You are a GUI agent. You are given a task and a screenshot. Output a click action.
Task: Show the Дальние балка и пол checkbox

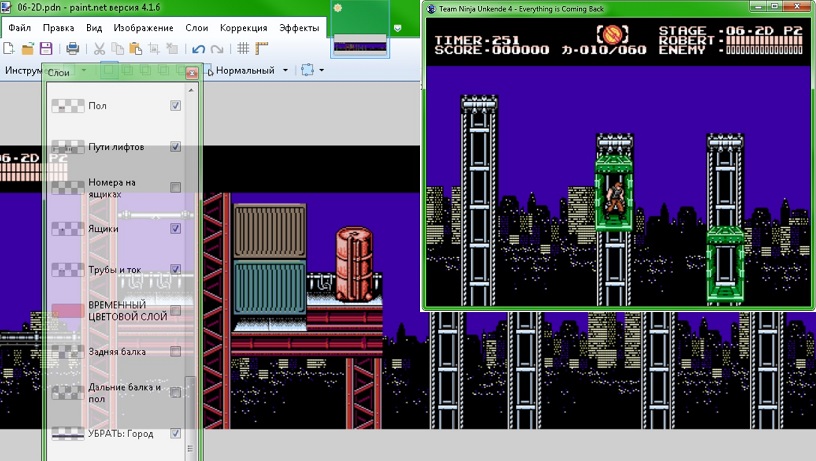[x=175, y=392]
